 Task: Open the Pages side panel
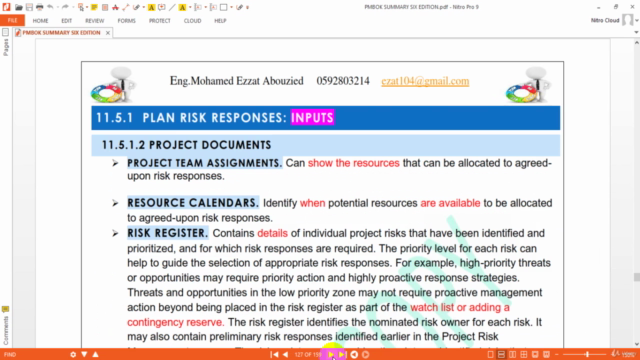5,43
